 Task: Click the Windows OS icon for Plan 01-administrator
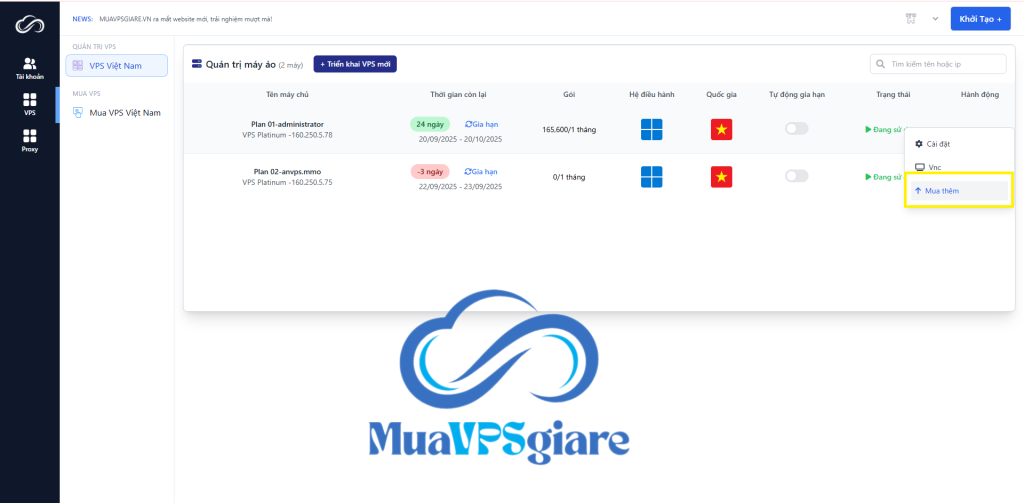(x=651, y=129)
